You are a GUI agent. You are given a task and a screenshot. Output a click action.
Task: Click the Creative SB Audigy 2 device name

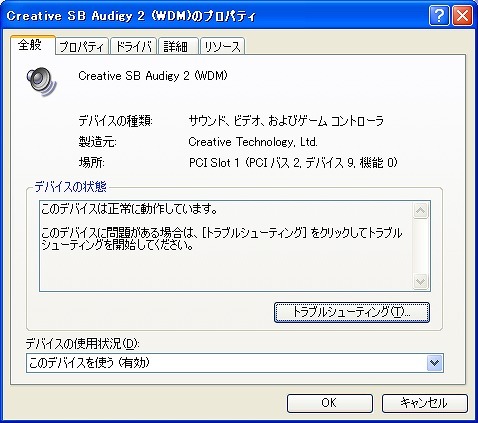tap(153, 76)
